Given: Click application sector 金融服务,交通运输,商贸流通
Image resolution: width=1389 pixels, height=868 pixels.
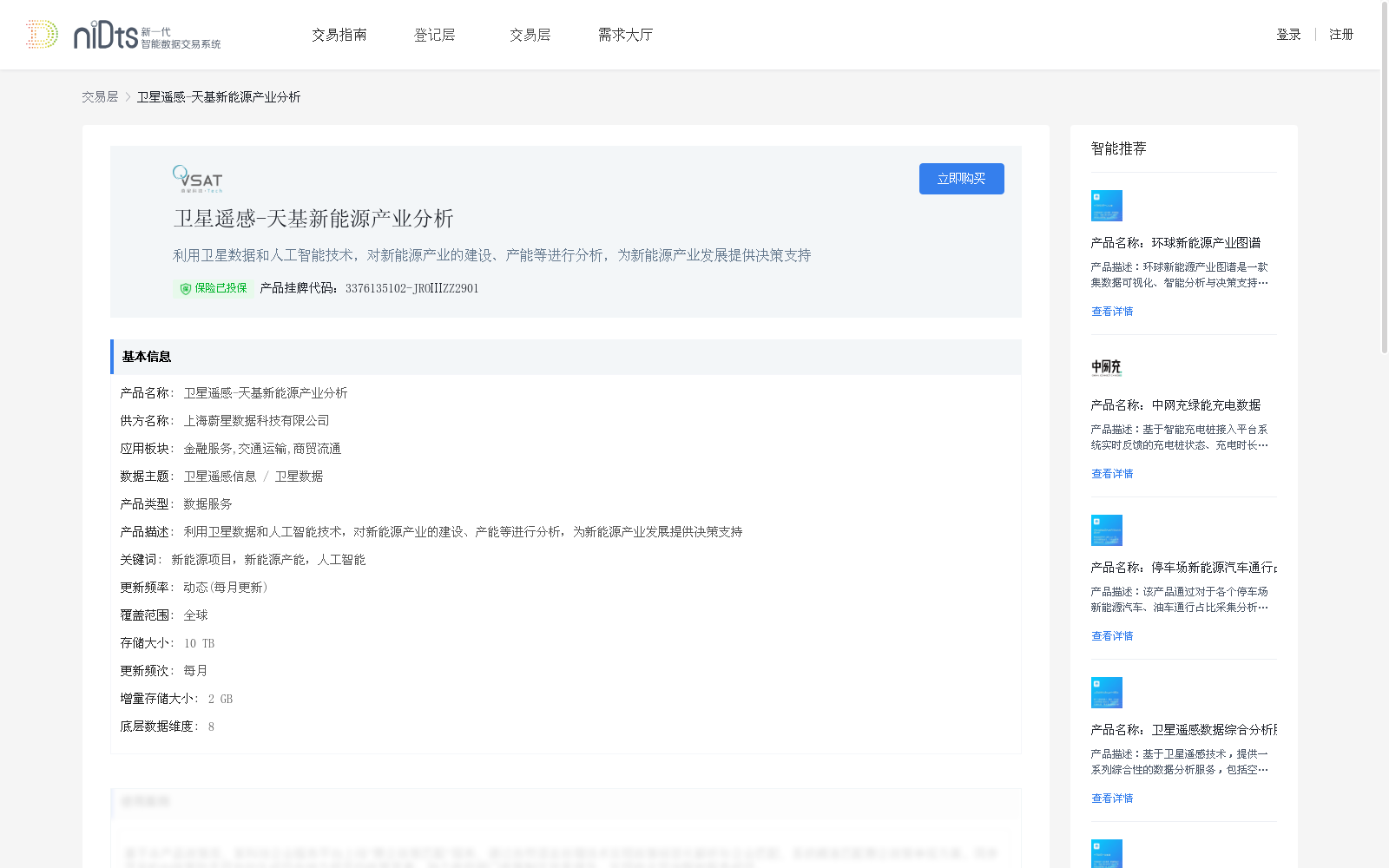Looking at the screenshot, I should [262, 449].
